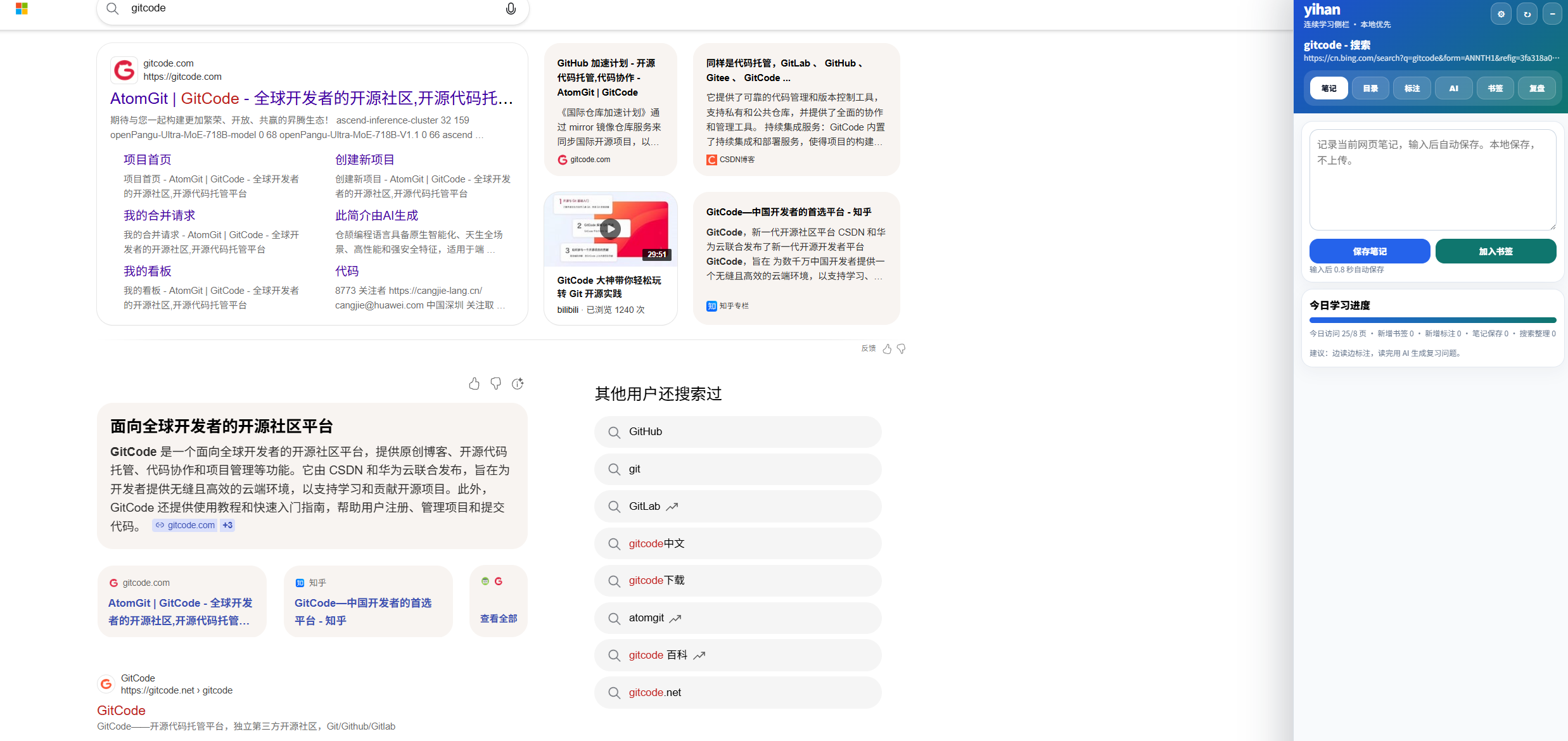
Task: Open the 书签 tab in sidebar
Action: [x=1495, y=89]
